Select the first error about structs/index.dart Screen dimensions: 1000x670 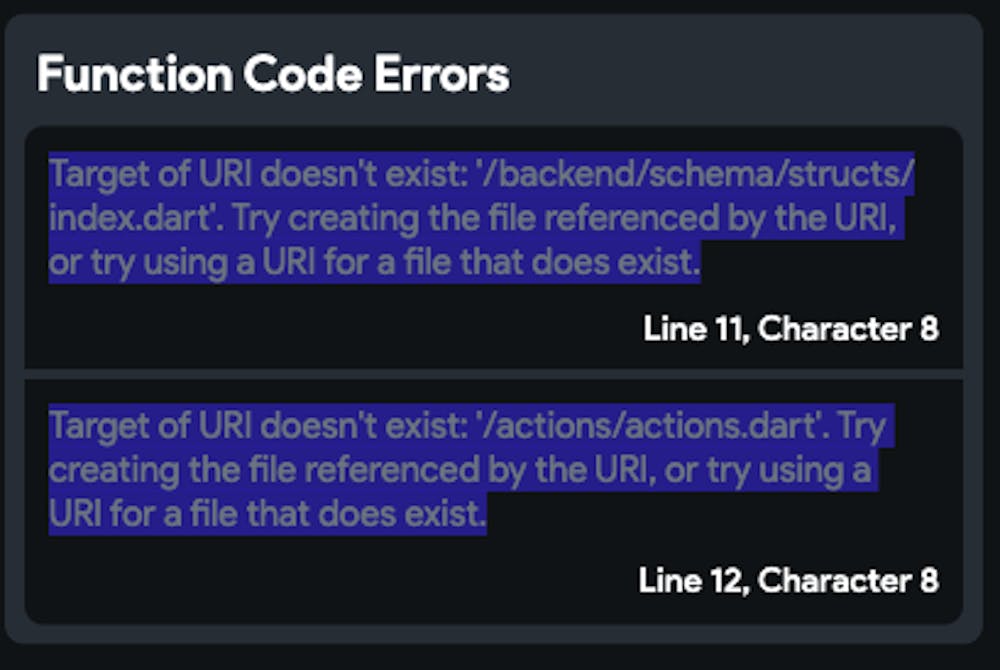point(480,219)
